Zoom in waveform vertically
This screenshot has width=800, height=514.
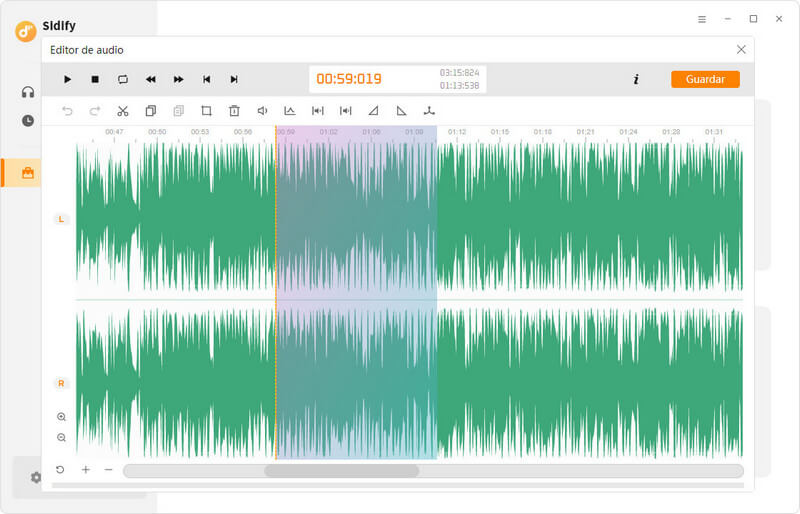click(61, 417)
